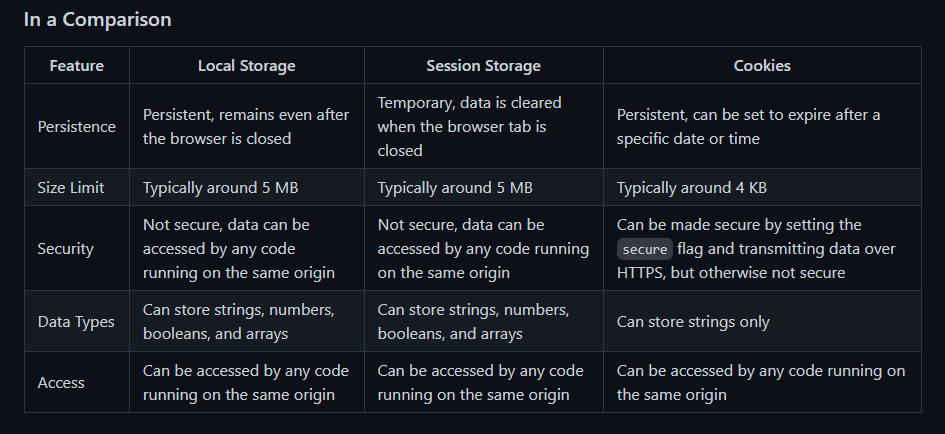This screenshot has width=945, height=434.
Task: Click Local Storage's "Typically around 5 MB" cell
Action: click(x=218, y=188)
